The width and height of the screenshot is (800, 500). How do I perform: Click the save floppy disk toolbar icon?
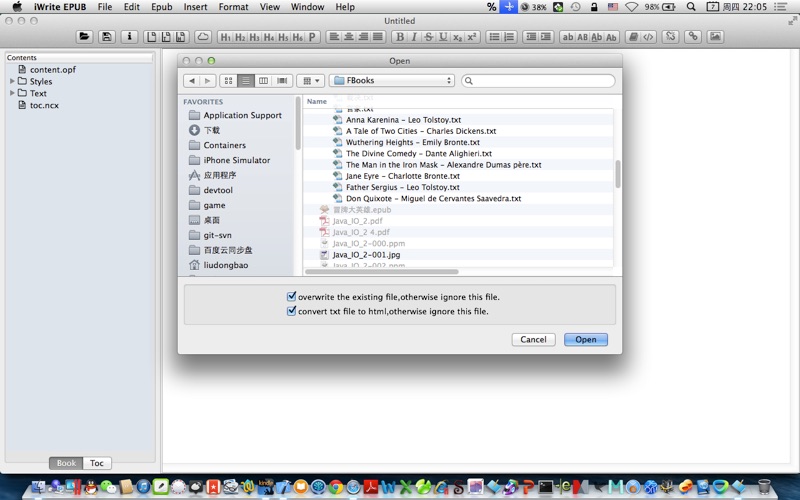click(107, 37)
